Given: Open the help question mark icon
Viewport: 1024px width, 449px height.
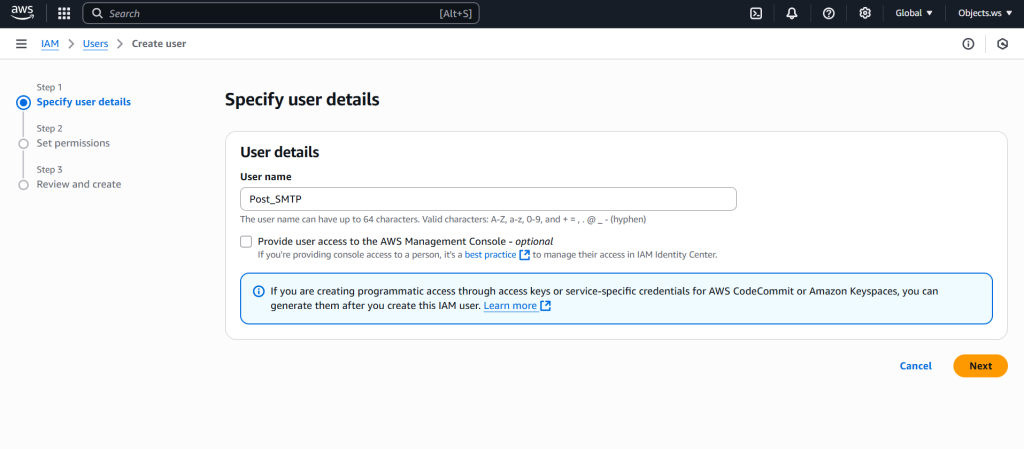Looking at the screenshot, I should click(828, 14).
